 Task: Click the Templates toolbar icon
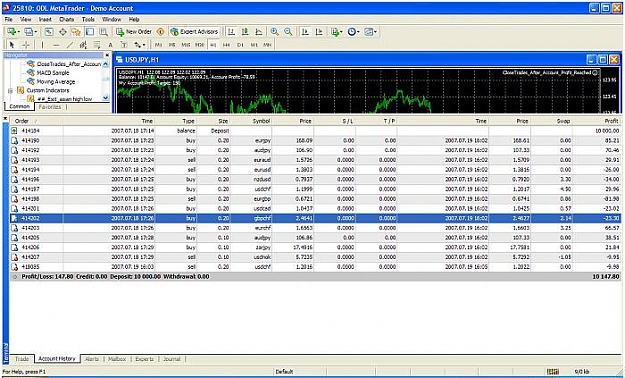tap(368, 32)
